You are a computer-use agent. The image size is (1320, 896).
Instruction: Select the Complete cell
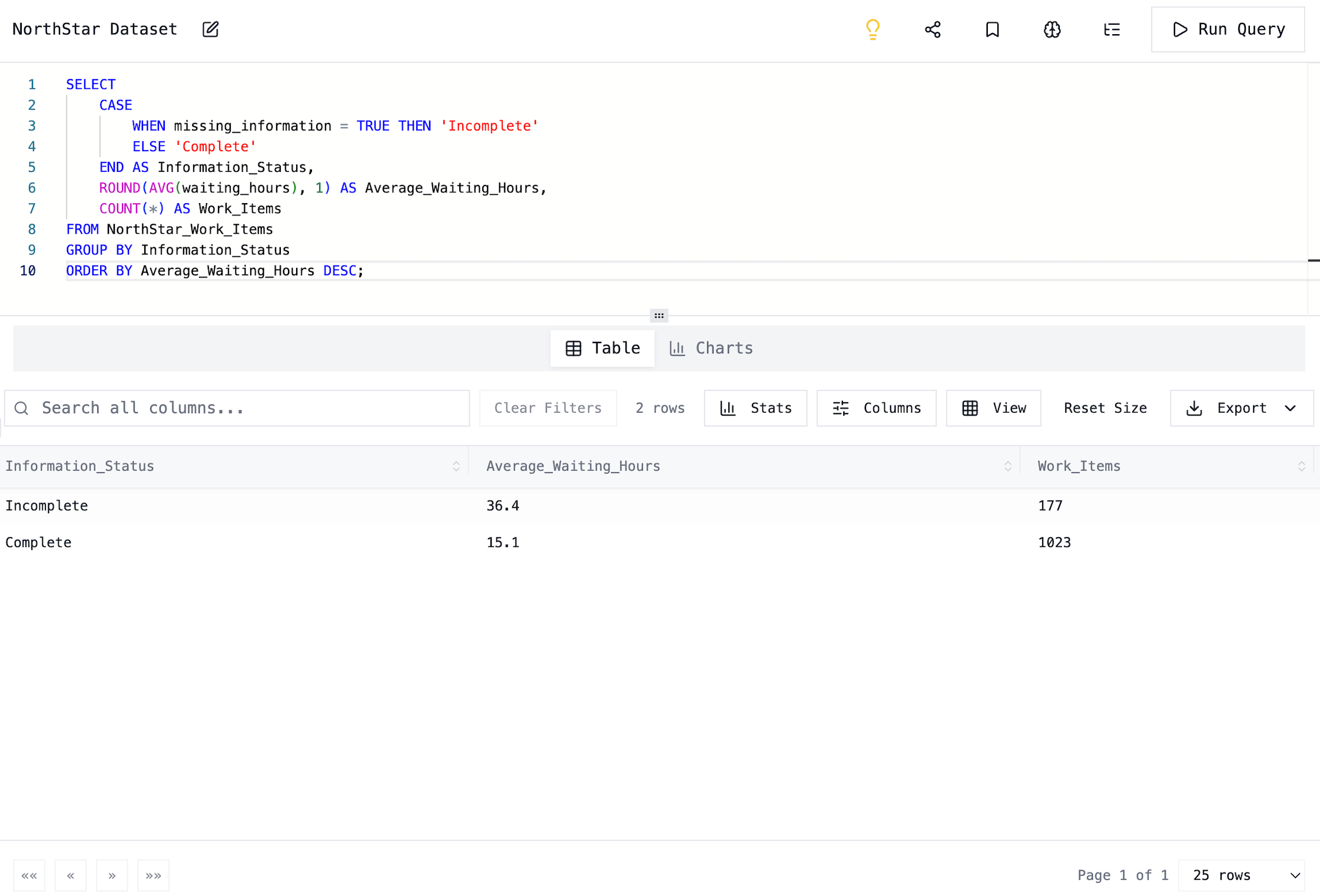point(38,542)
